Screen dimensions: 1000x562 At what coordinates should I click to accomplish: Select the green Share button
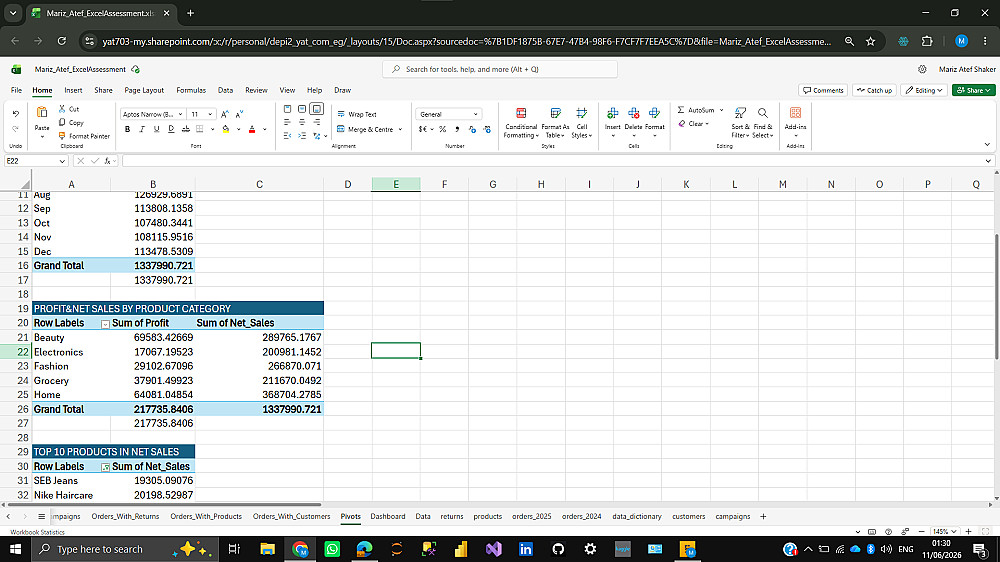point(973,90)
